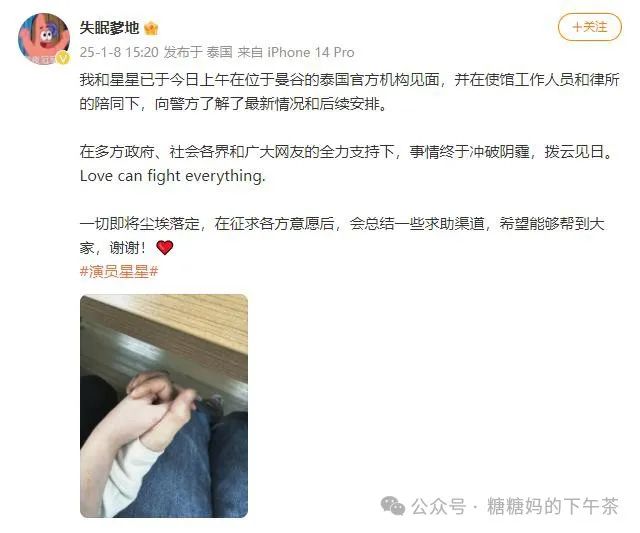Image resolution: width=640 pixels, height=533 pixels.
Task: Click the paragraph starting 我和星星已于今日上午
Action: click(349, 92)
